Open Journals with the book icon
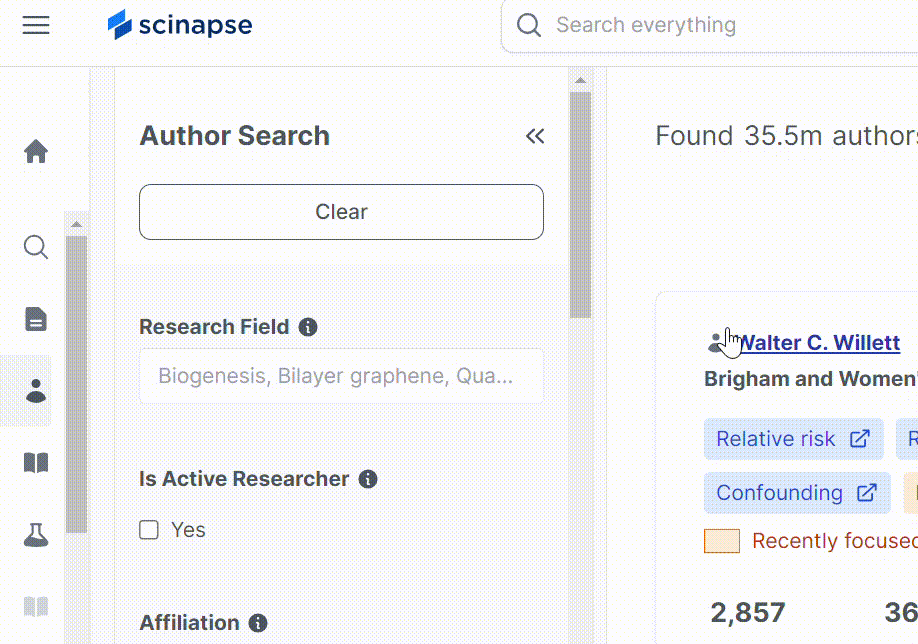Screen dimensions: 918x644 coord(36,463)
